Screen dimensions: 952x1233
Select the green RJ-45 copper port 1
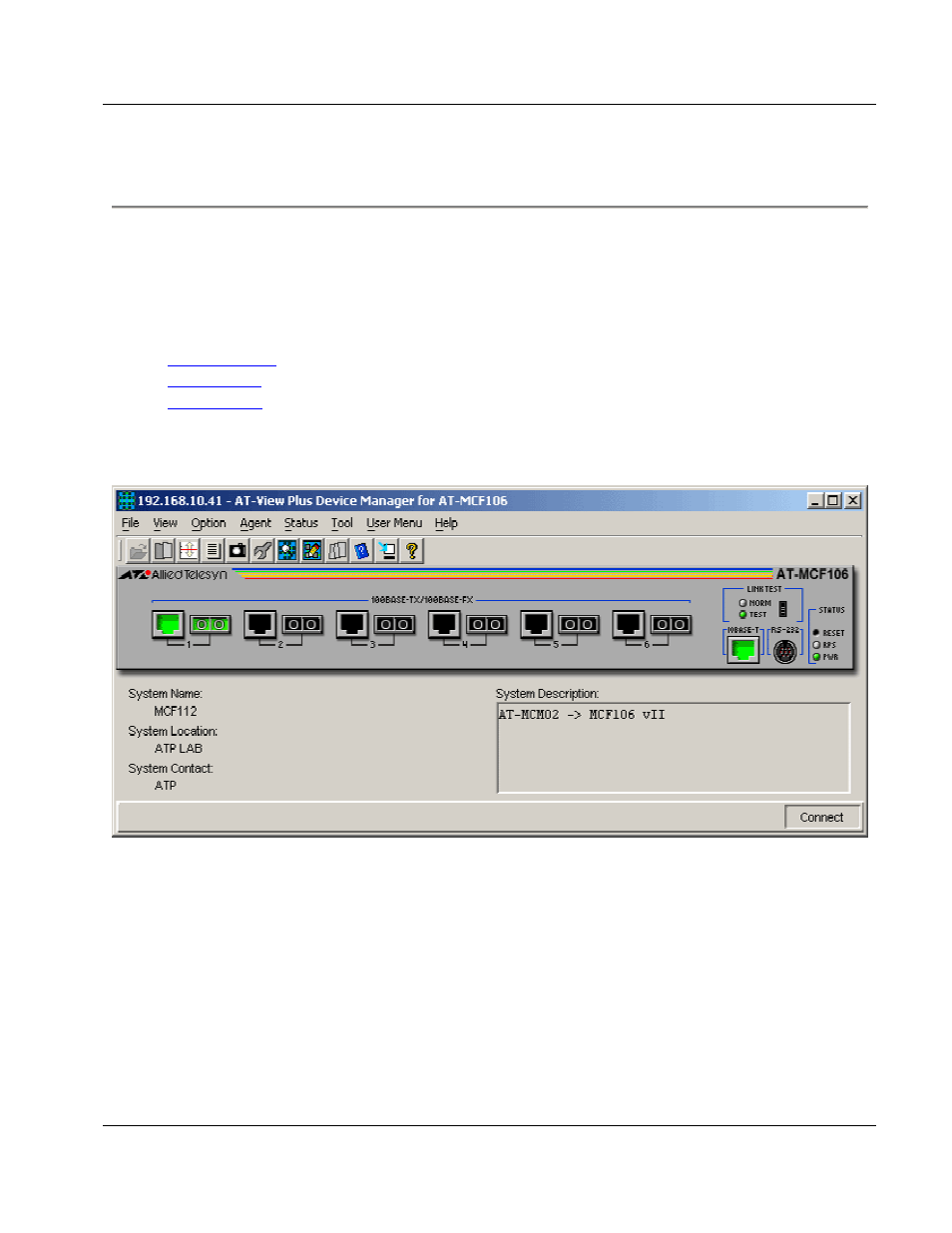(168, 624)
